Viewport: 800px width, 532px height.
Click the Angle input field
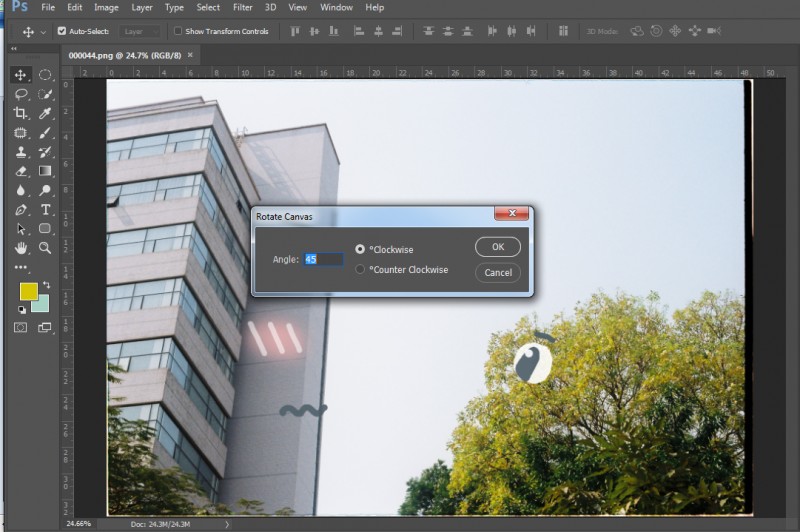[x=323, y=259]
